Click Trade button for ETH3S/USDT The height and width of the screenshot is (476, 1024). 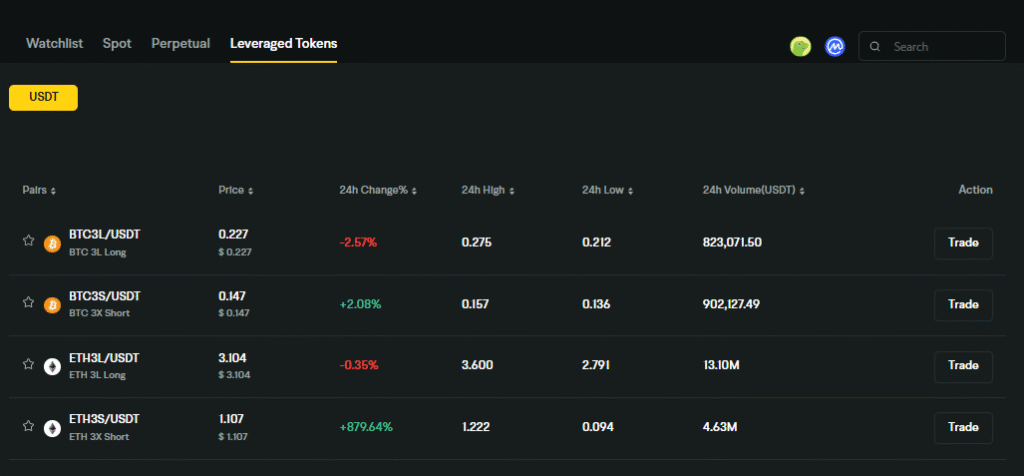tap(963, 428)
